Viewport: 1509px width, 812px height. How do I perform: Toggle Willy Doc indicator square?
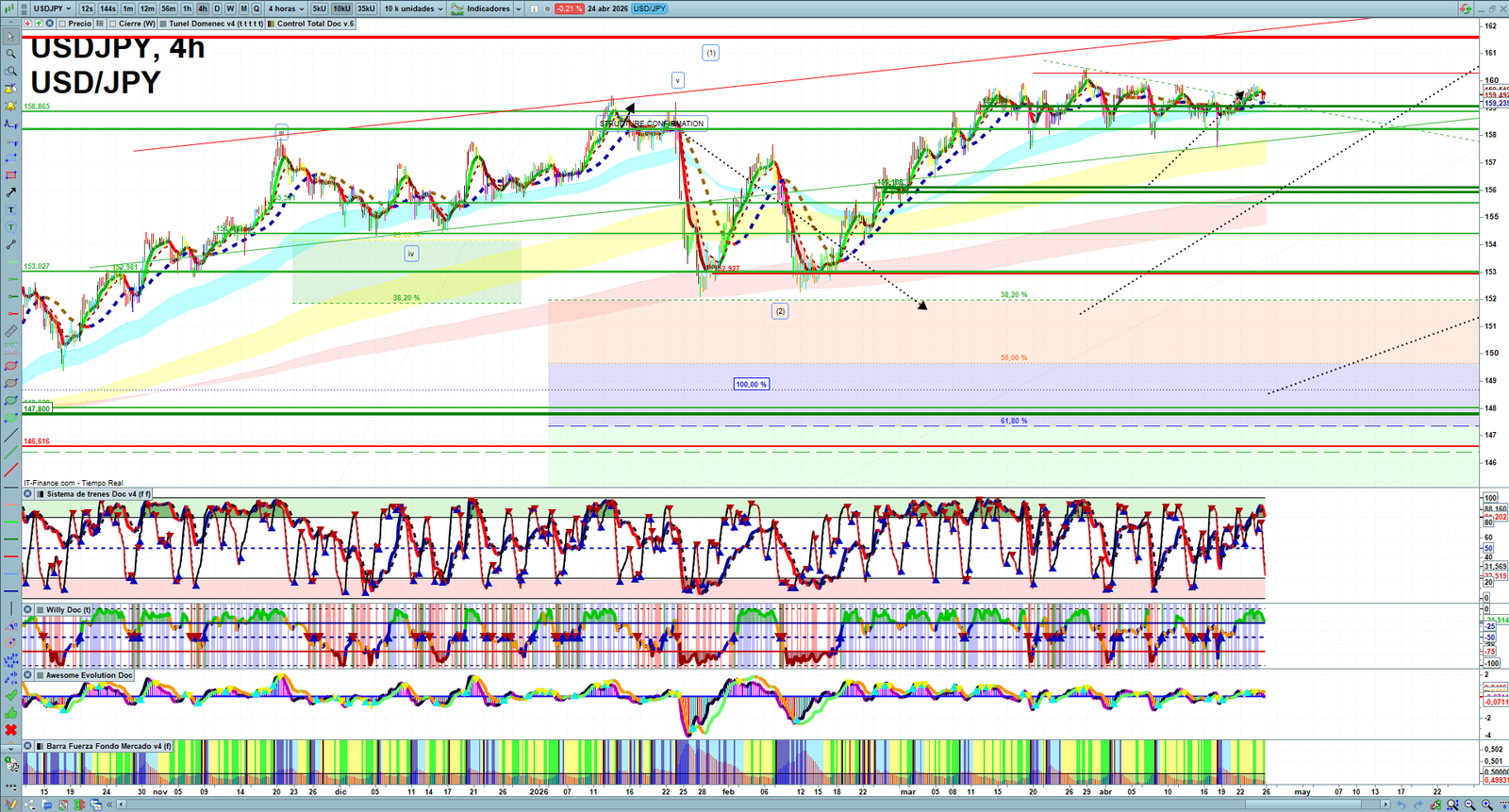point(40,610)
